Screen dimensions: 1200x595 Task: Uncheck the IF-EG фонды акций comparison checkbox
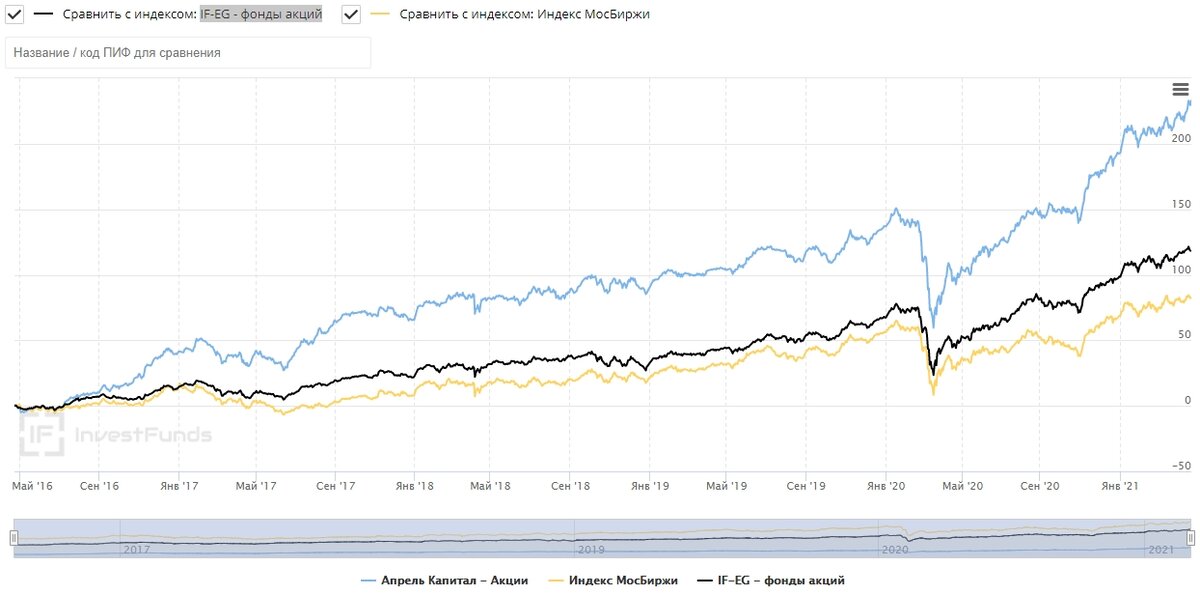coord(15,15)
